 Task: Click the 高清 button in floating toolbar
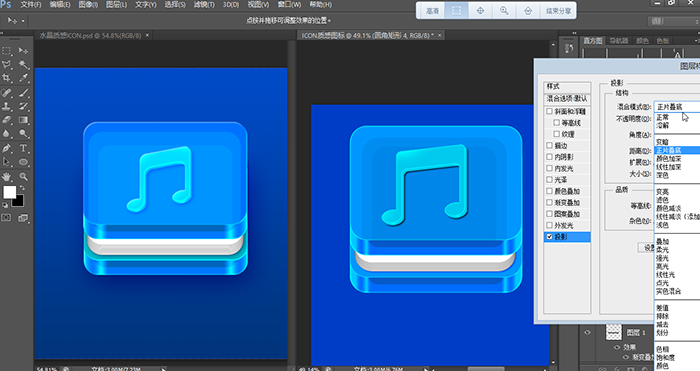pos(432,11)
